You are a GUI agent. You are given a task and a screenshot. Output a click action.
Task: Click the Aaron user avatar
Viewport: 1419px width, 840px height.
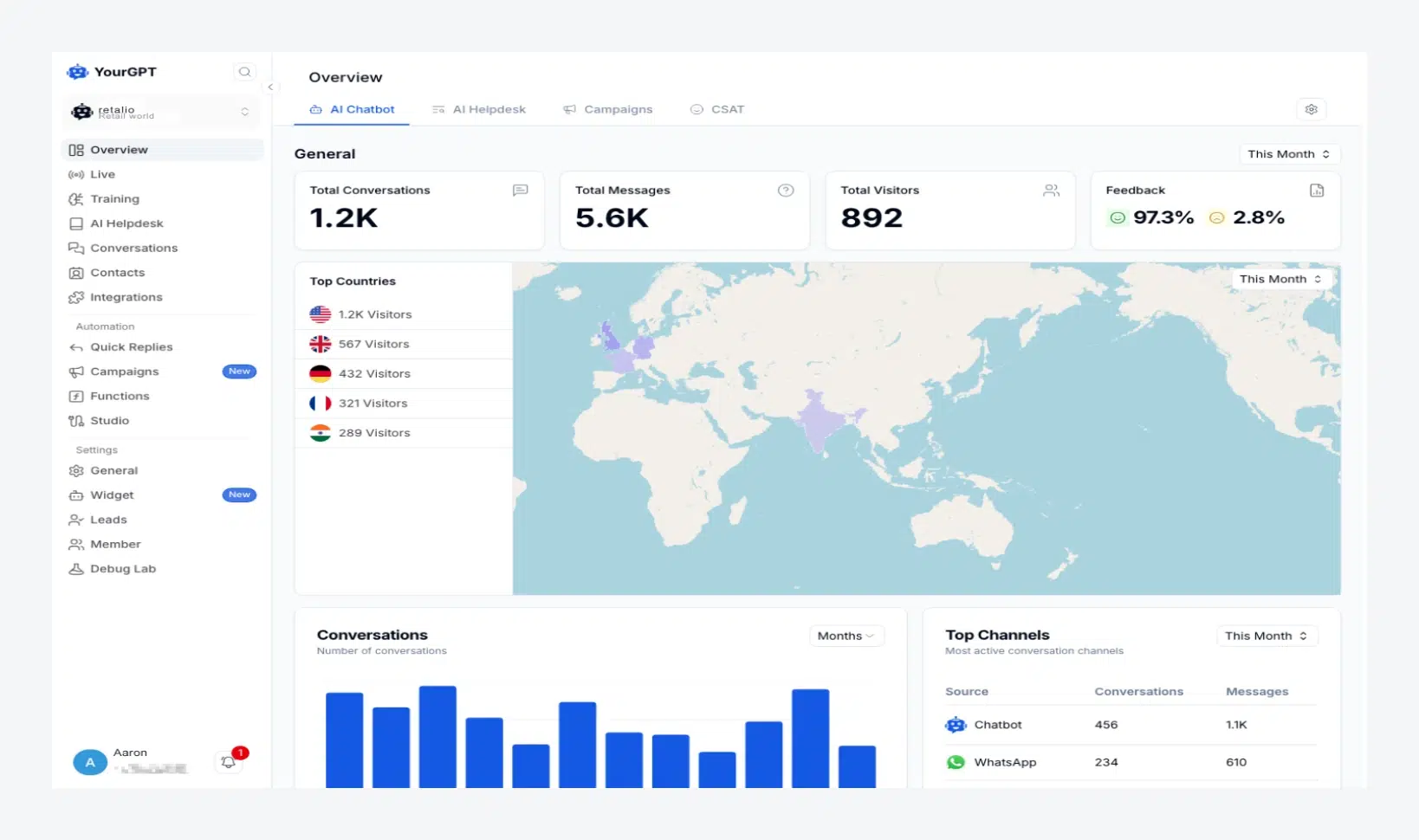pyautogui.click(x=90, y=762)
